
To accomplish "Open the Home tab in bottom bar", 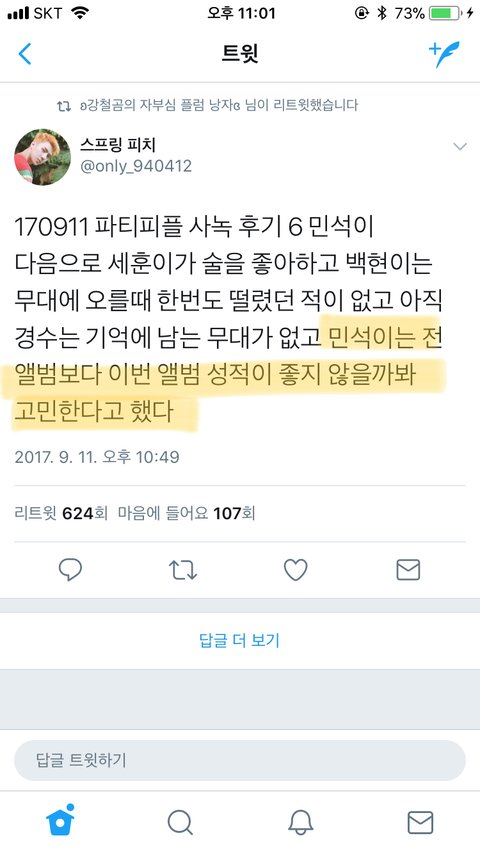I will 60,821.
